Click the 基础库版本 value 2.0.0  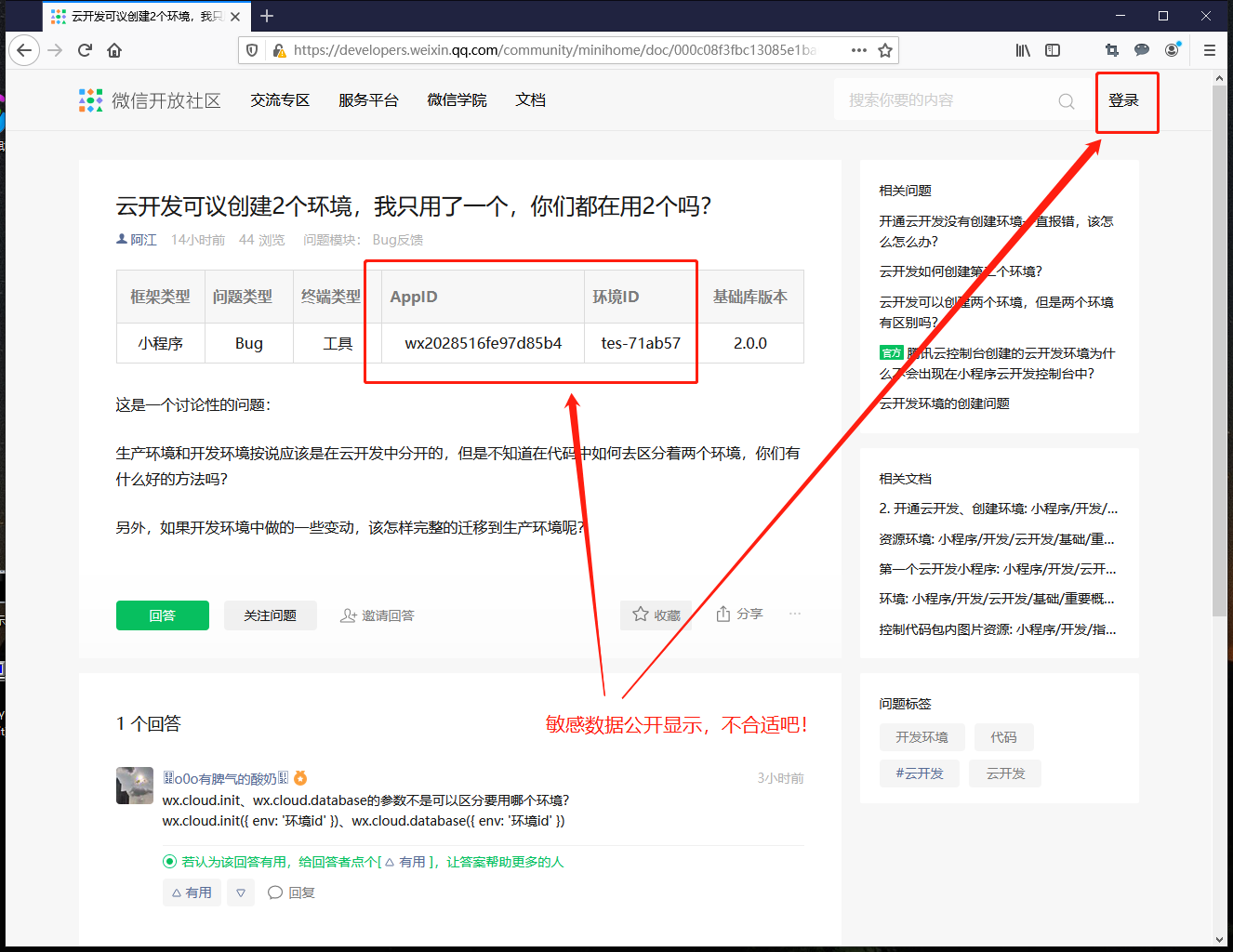pos(750,343)
